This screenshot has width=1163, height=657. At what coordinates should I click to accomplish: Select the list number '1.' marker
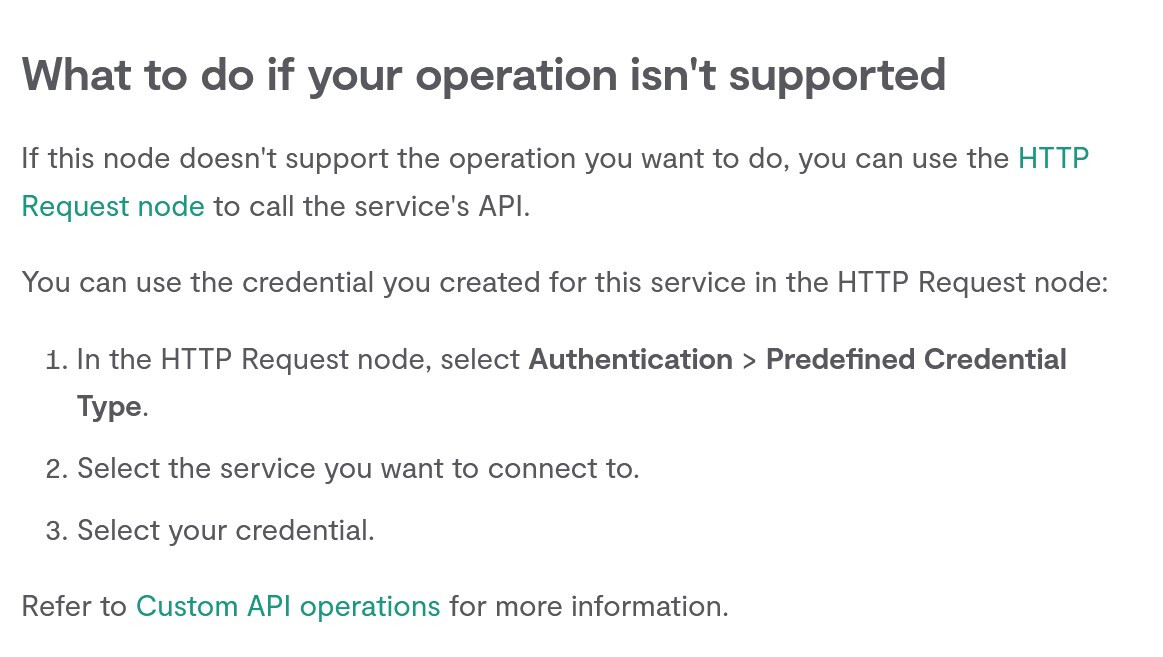click(x=57, y=360)
